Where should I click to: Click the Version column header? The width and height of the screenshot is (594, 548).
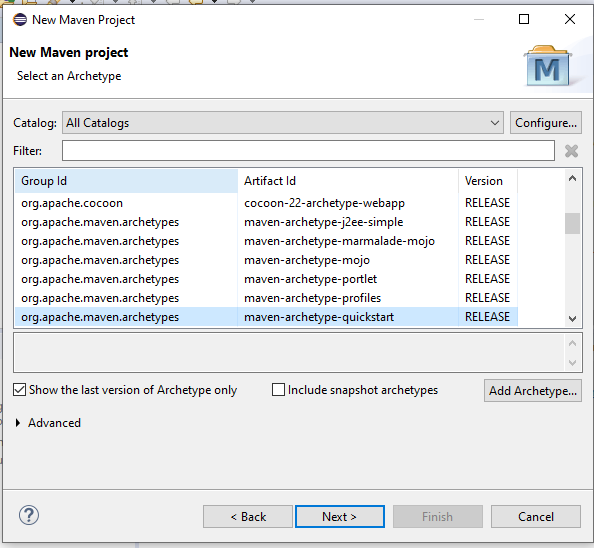(x=488, y=181)
